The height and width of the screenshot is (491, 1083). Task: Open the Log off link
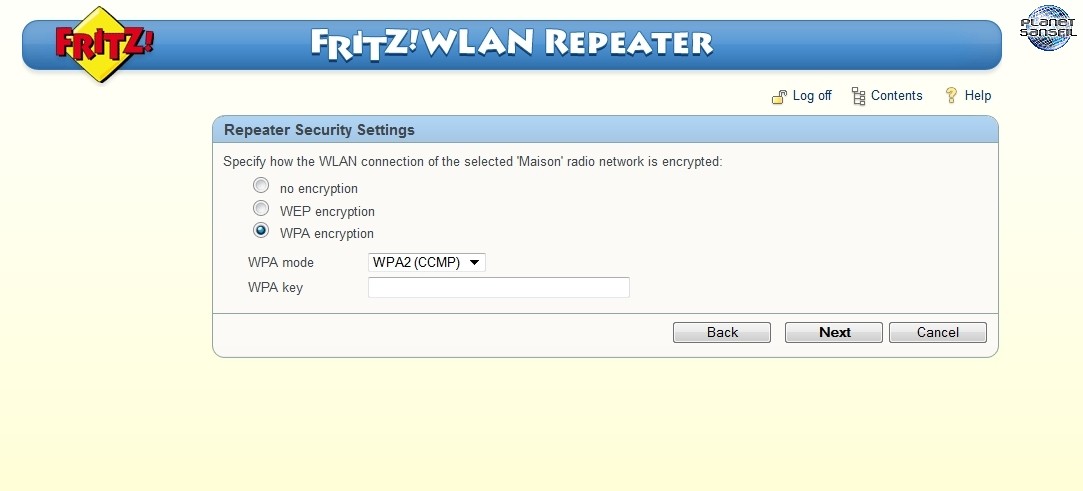click(812, 96)
